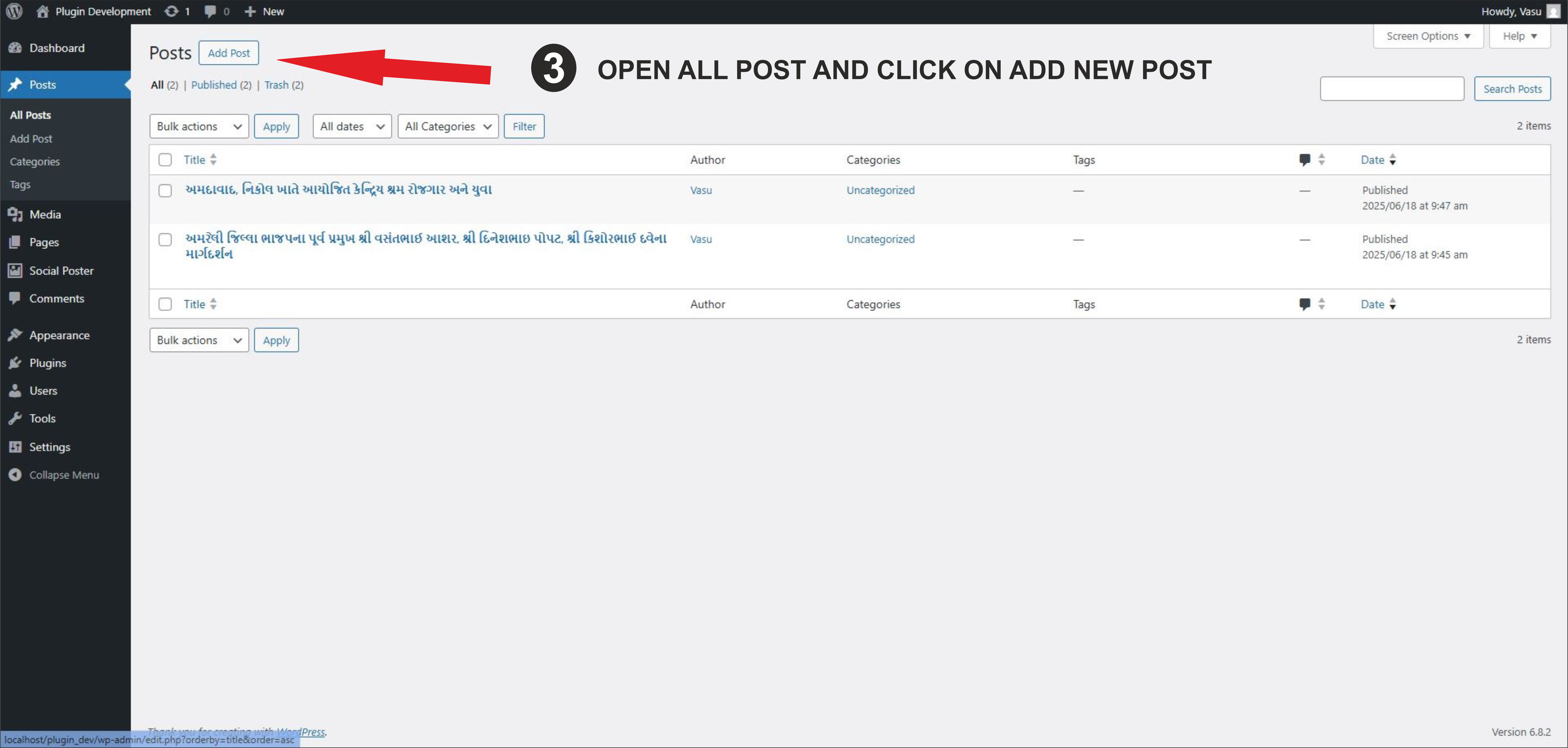Image resolution: width=1568 pixels, height=748 pixels.
Task: Click the bottom Apply button
Action: pyautogui.click(x=276, y=340)
